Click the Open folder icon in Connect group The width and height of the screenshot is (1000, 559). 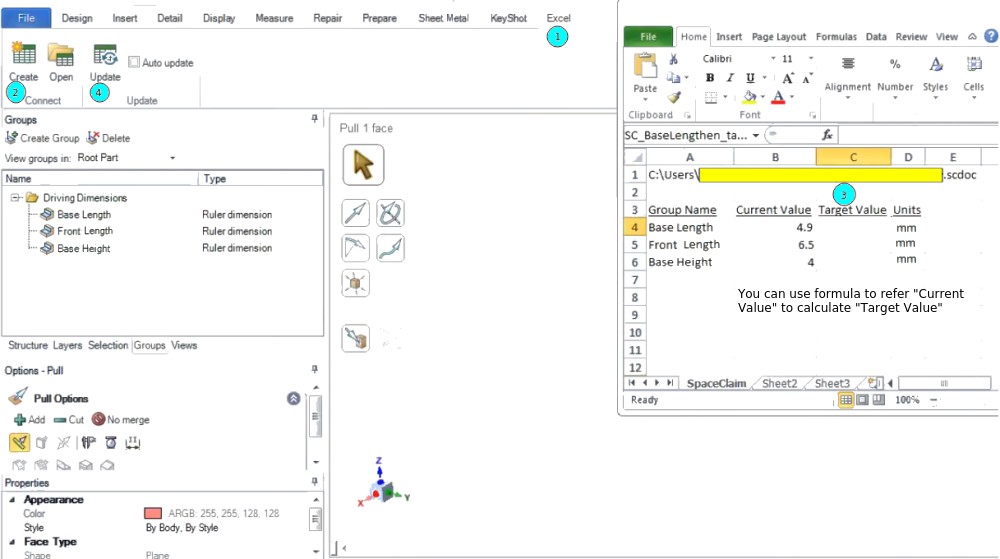pyautogui.click(x=61, y=55)
